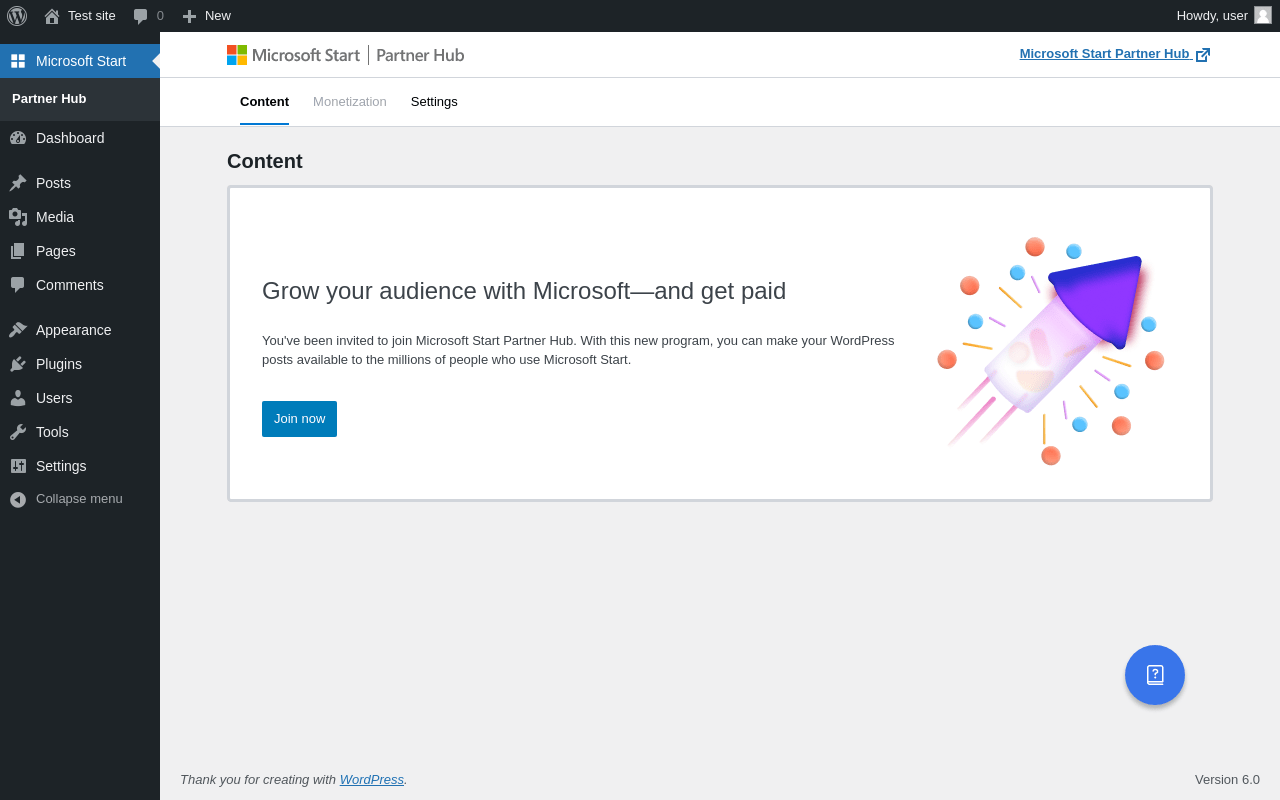Viewport: 1280px width, 800px height.
Task: Click the rocket celebration illustration
Action: click(x=1050, y=350)
